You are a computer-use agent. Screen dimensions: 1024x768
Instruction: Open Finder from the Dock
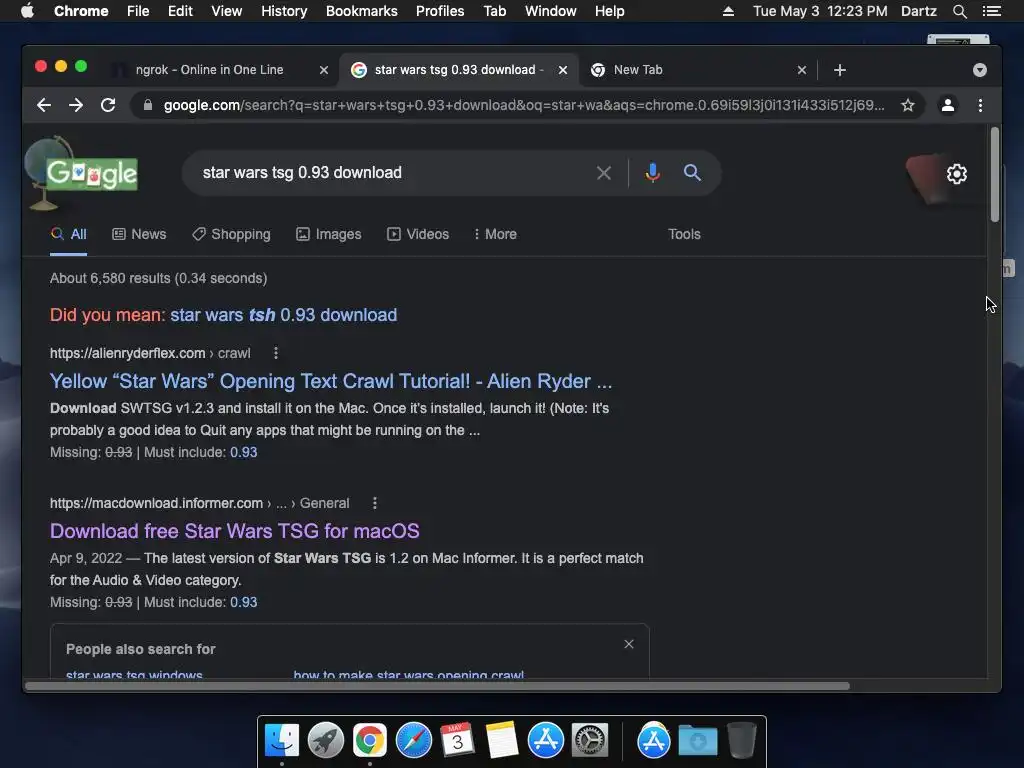(282, 741)
